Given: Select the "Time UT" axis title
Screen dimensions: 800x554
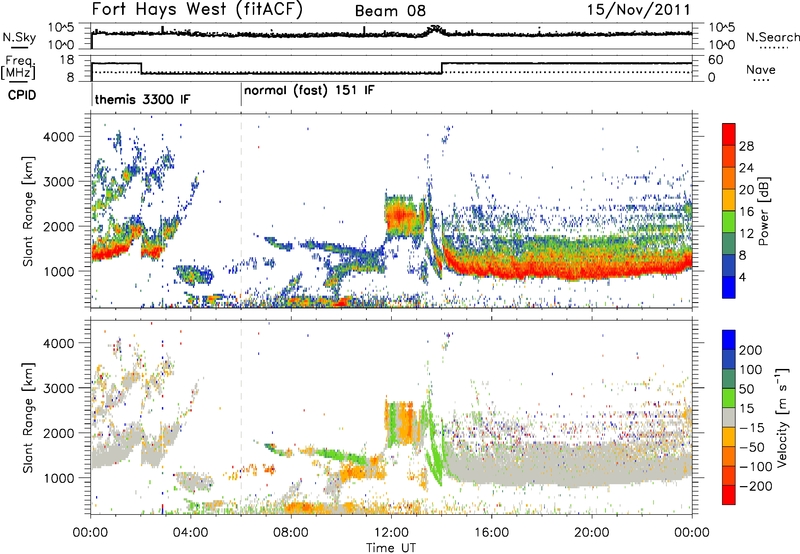Looking at the screenshot, I should pos(391,548).
